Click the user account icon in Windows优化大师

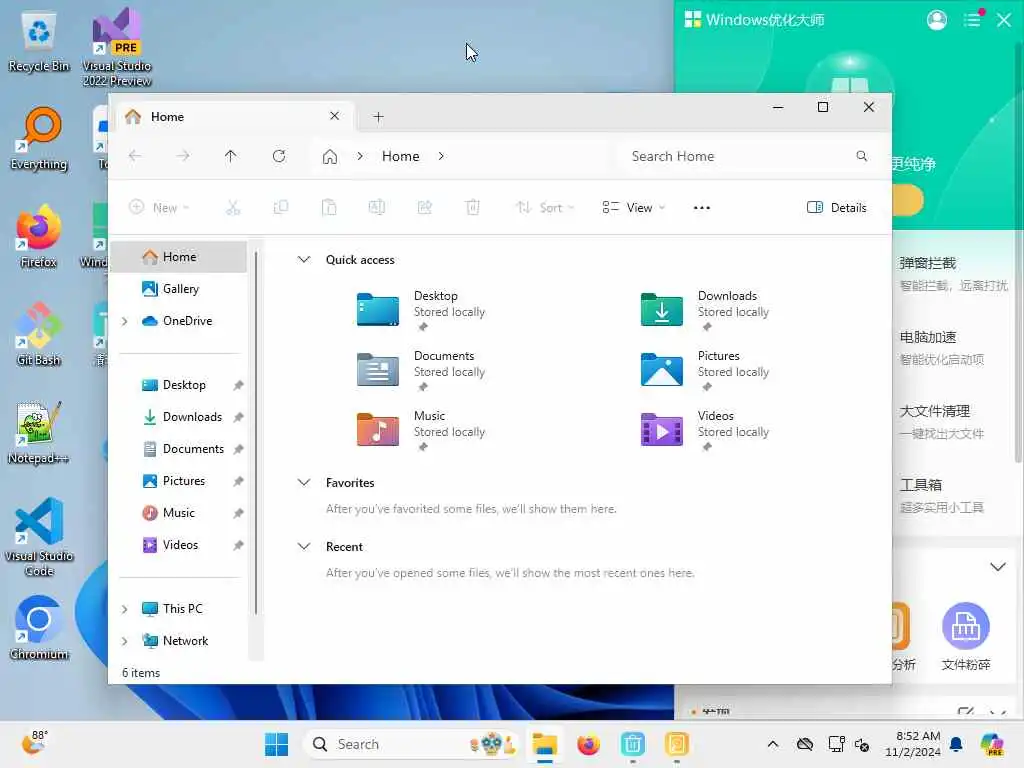[936, 20]
